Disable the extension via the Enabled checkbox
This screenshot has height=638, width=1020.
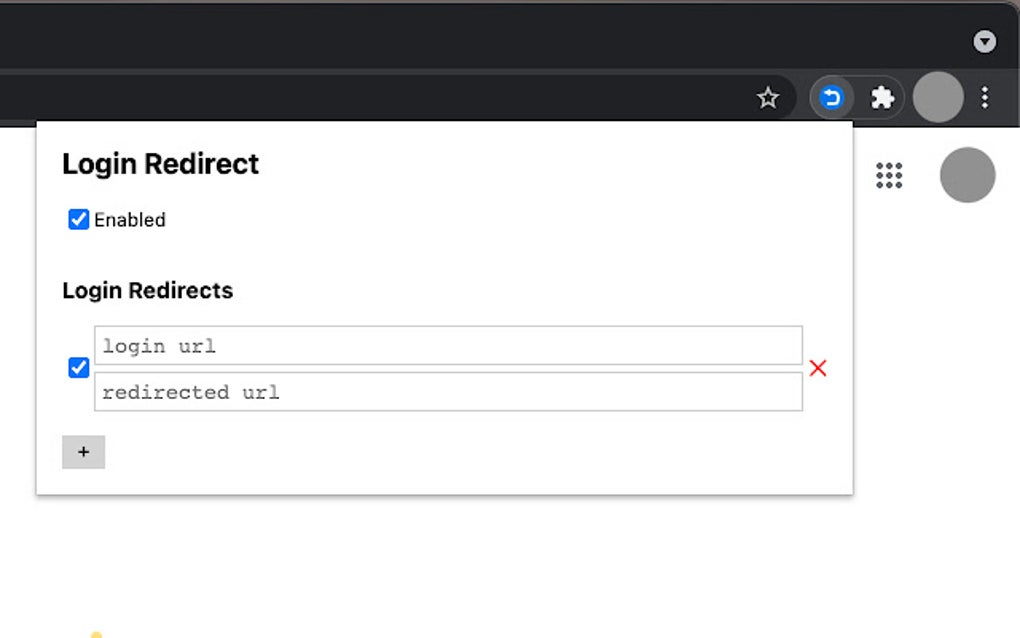tap(78, 219)
